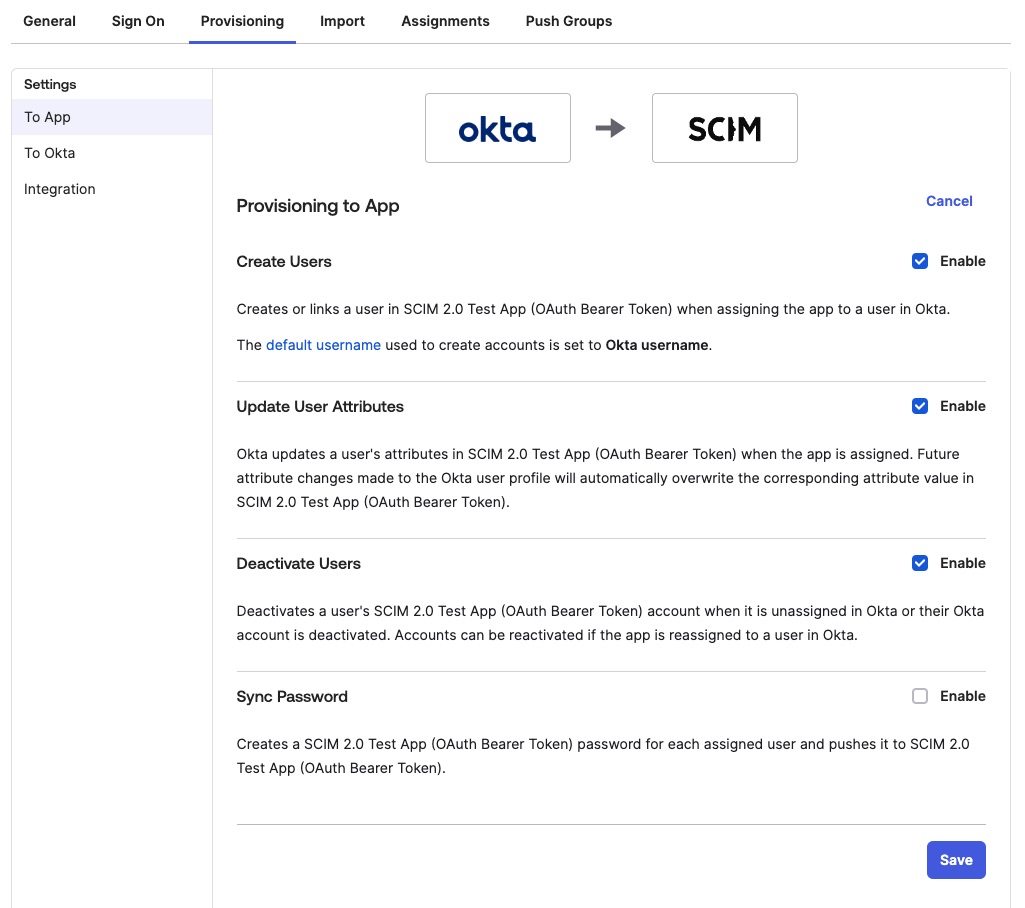This screenshot has width=1025, height=908.
Task: Open the Assignments tab
Action: click(445, 21)
